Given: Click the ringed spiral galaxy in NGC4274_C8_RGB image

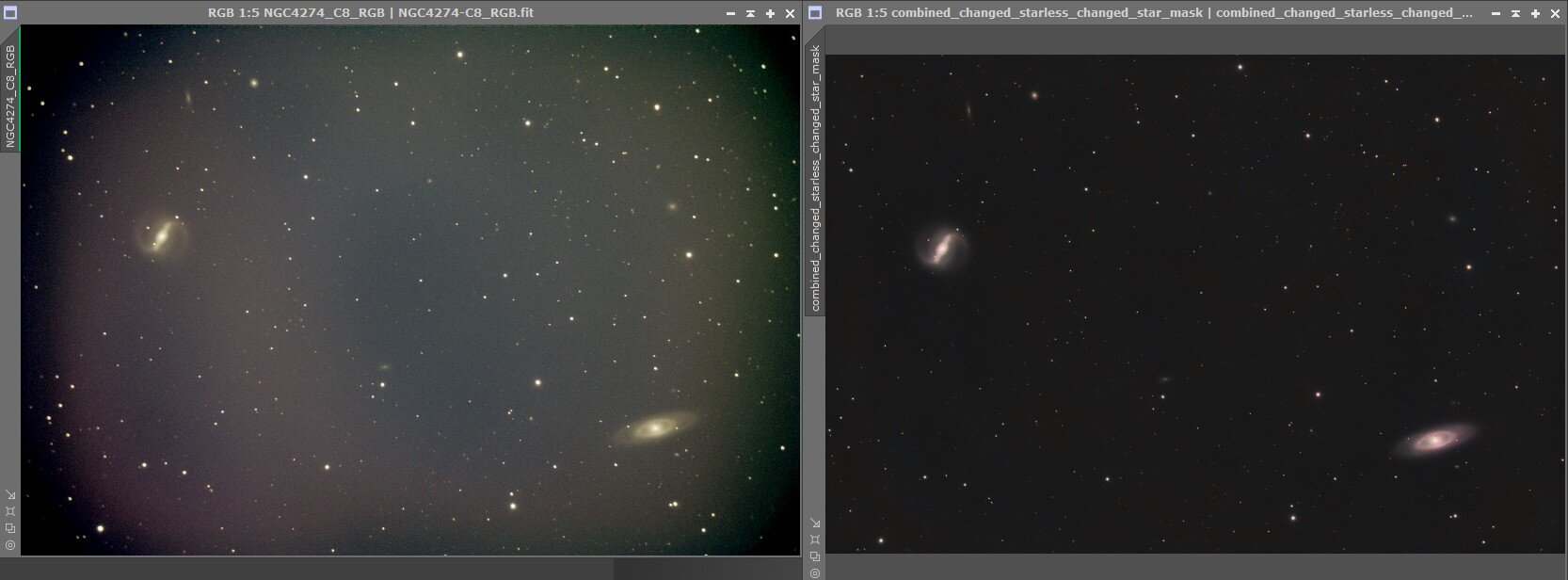Looking at the screenshot, I should point(654,428).
